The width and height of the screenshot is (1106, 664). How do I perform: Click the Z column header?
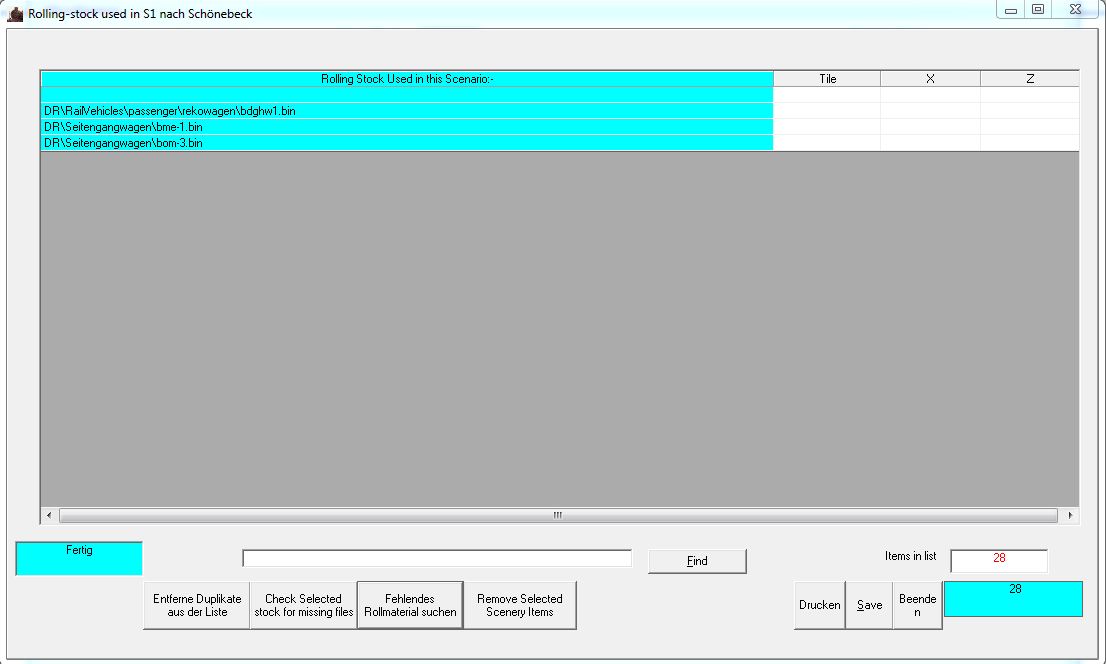coord(1030,79)
